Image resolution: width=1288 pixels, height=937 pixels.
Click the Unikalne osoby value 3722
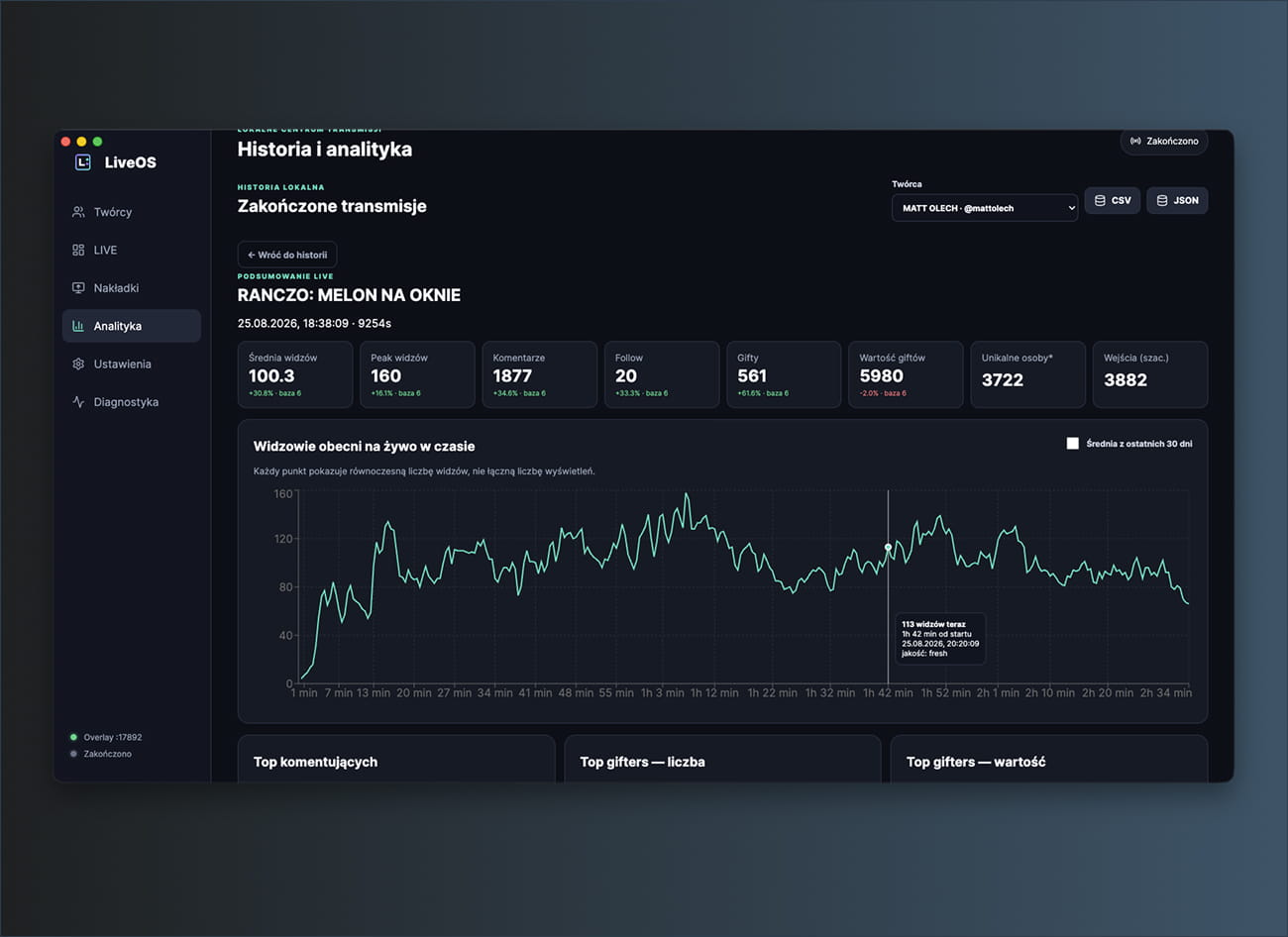pos(1003,380)
